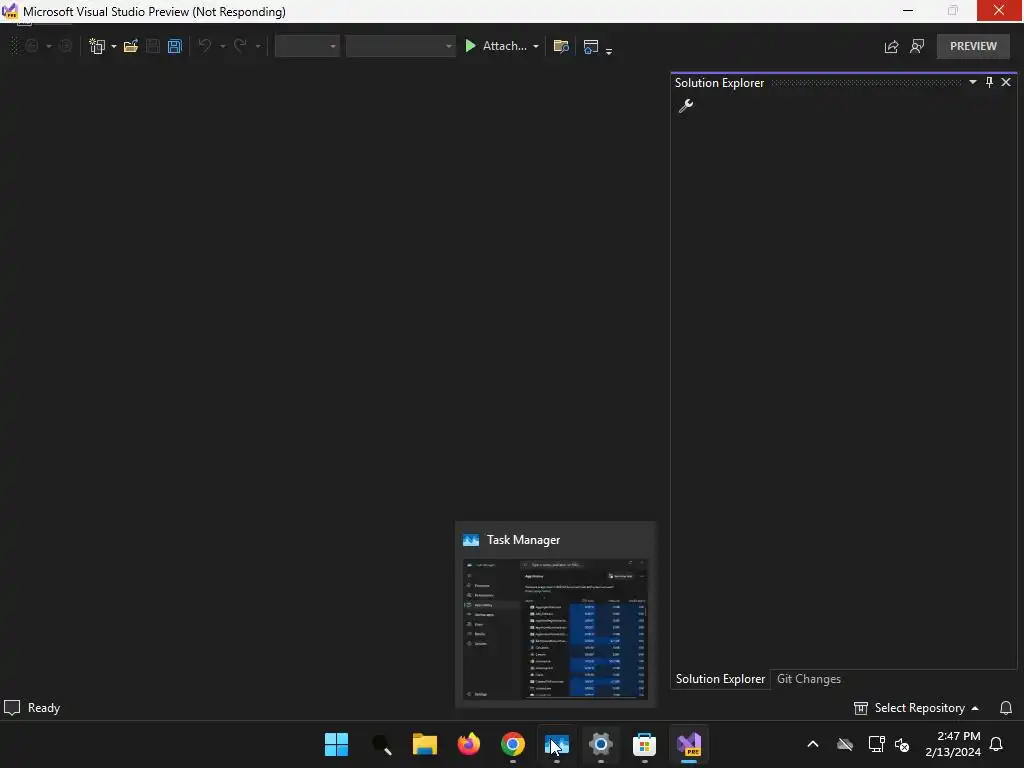Click the OneDrive tray icon

845,744
